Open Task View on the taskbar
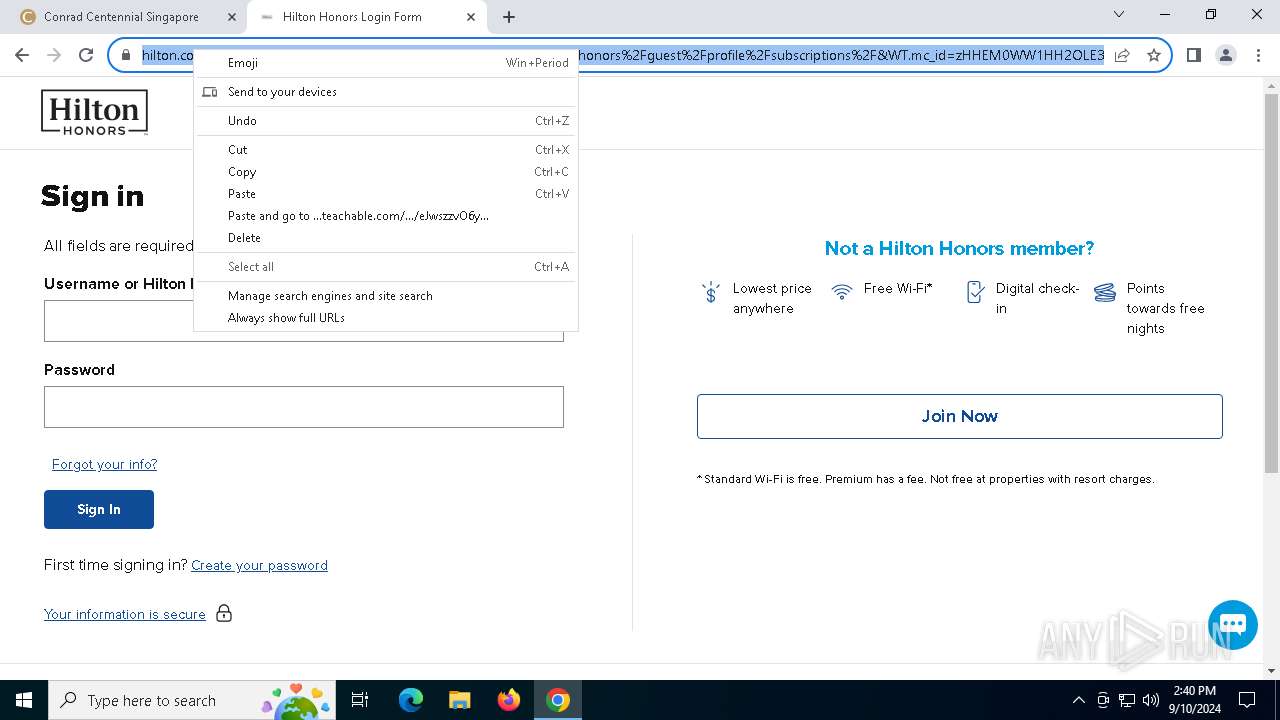The image size is (1280, 720). (361, 700)
